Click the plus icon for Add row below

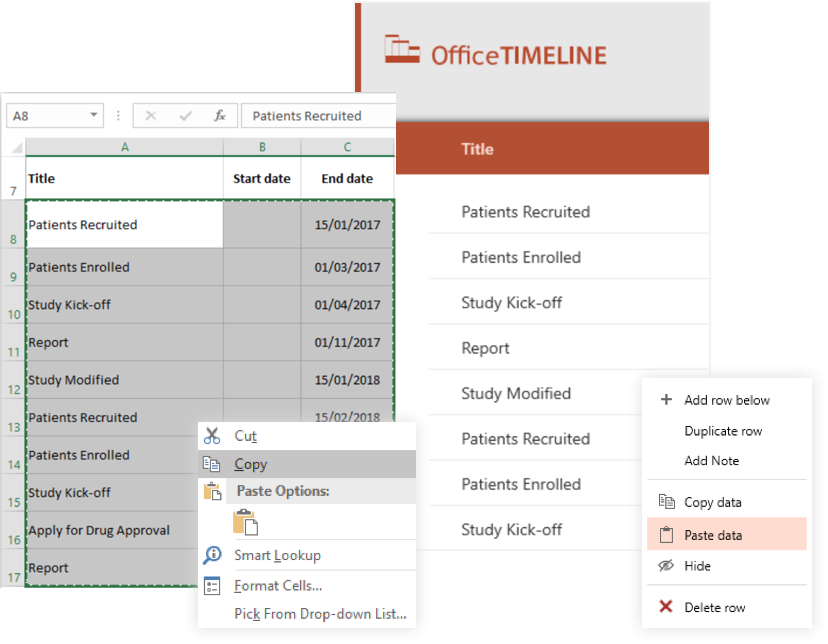point(666,400)
